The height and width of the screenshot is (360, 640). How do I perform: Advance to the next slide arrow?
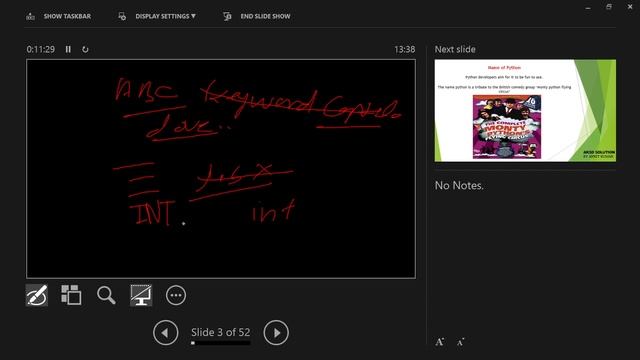(x=276, y=333)
